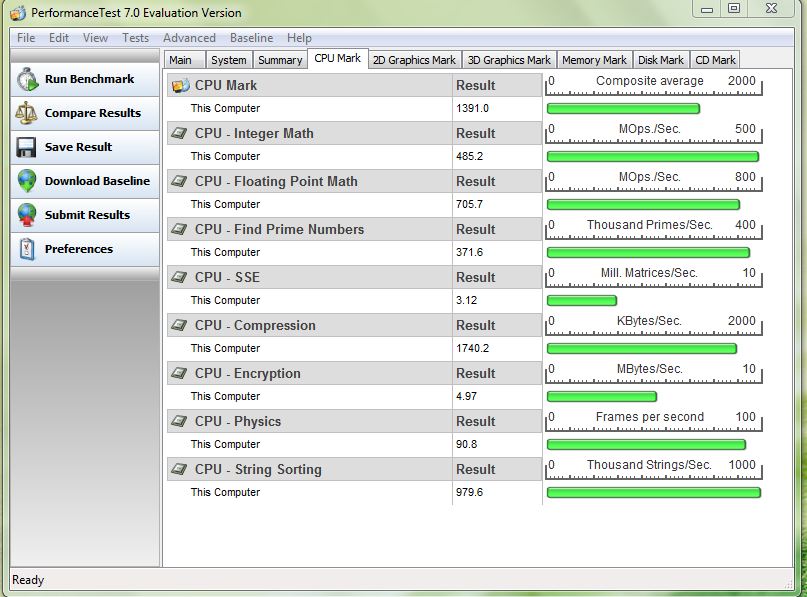This screenshot has width=807, height=597.
Task: Switch to the CD Mark tab
Action: 715,60
